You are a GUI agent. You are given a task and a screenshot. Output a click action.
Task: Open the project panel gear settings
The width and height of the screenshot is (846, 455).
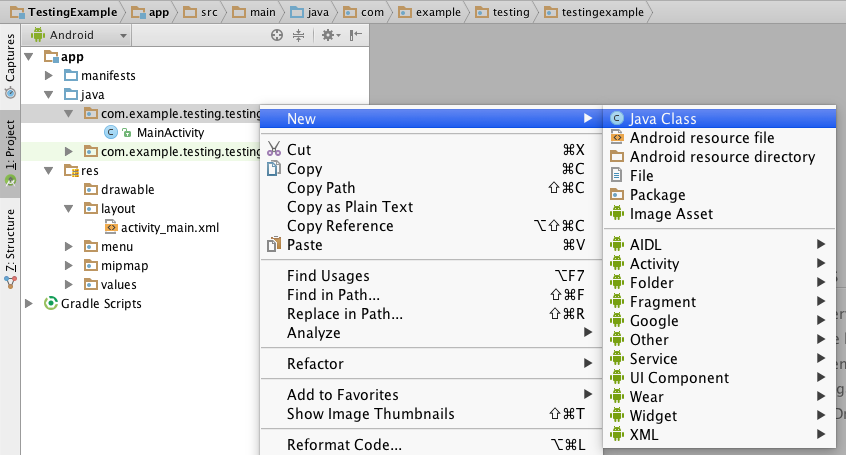[x=327, y=35]
